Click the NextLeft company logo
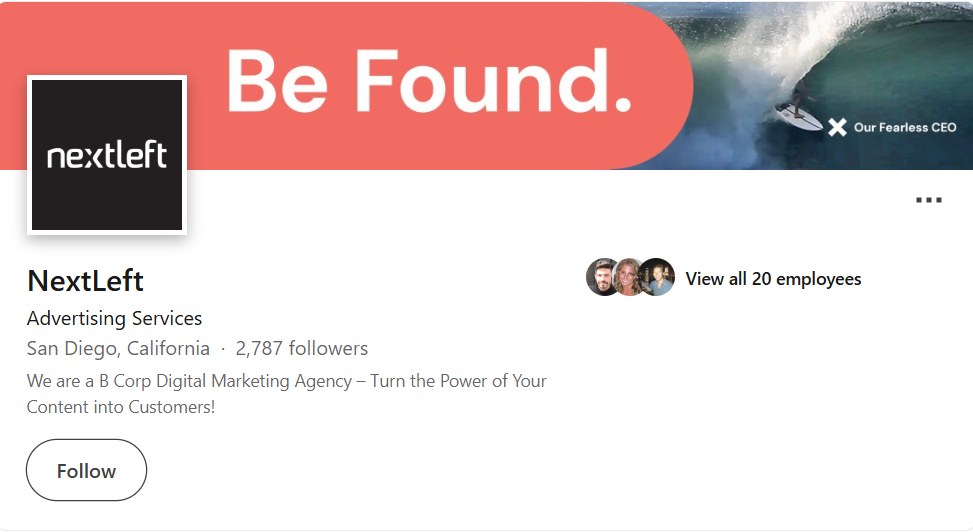This screenshot has height=532, width=973. (107, 155)
